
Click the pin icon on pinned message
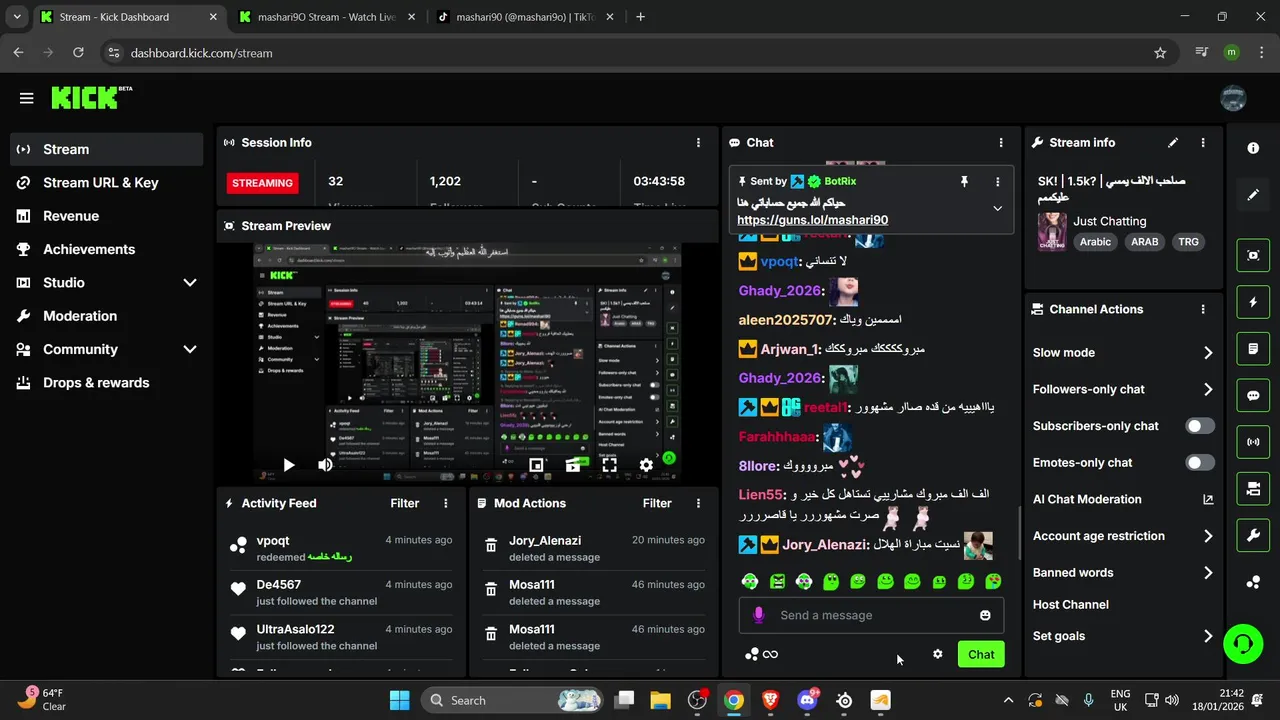click(964, 181)
